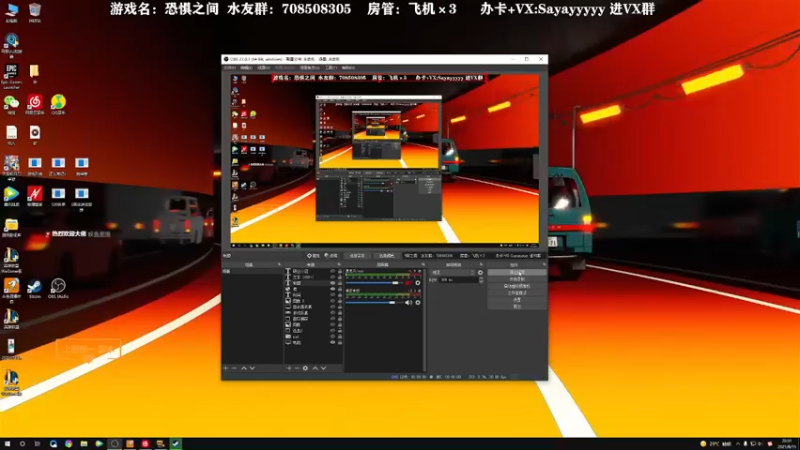Pop out the Scenes dock header icon

[x=279, y=265]
